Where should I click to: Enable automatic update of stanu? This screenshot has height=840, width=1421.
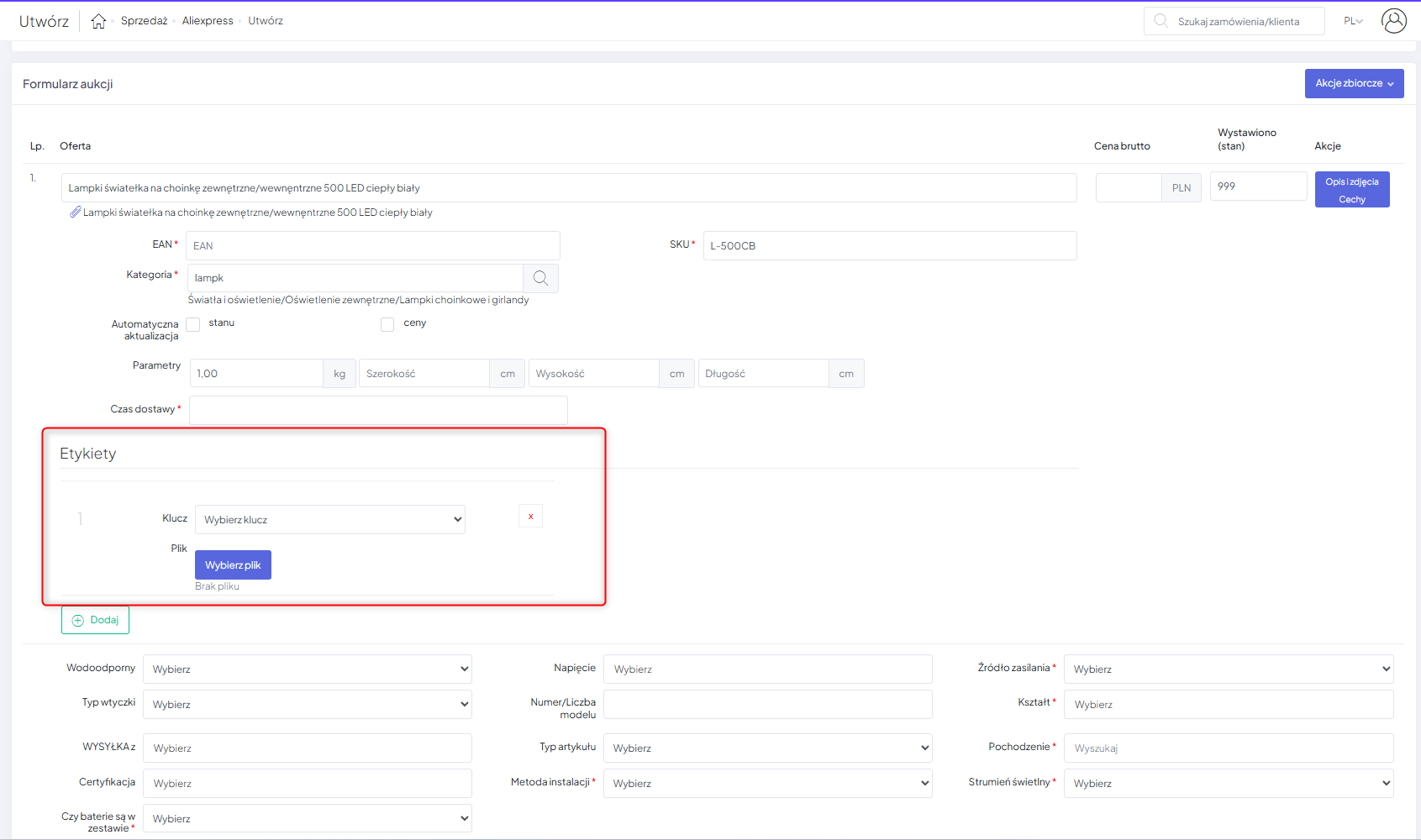193,324
